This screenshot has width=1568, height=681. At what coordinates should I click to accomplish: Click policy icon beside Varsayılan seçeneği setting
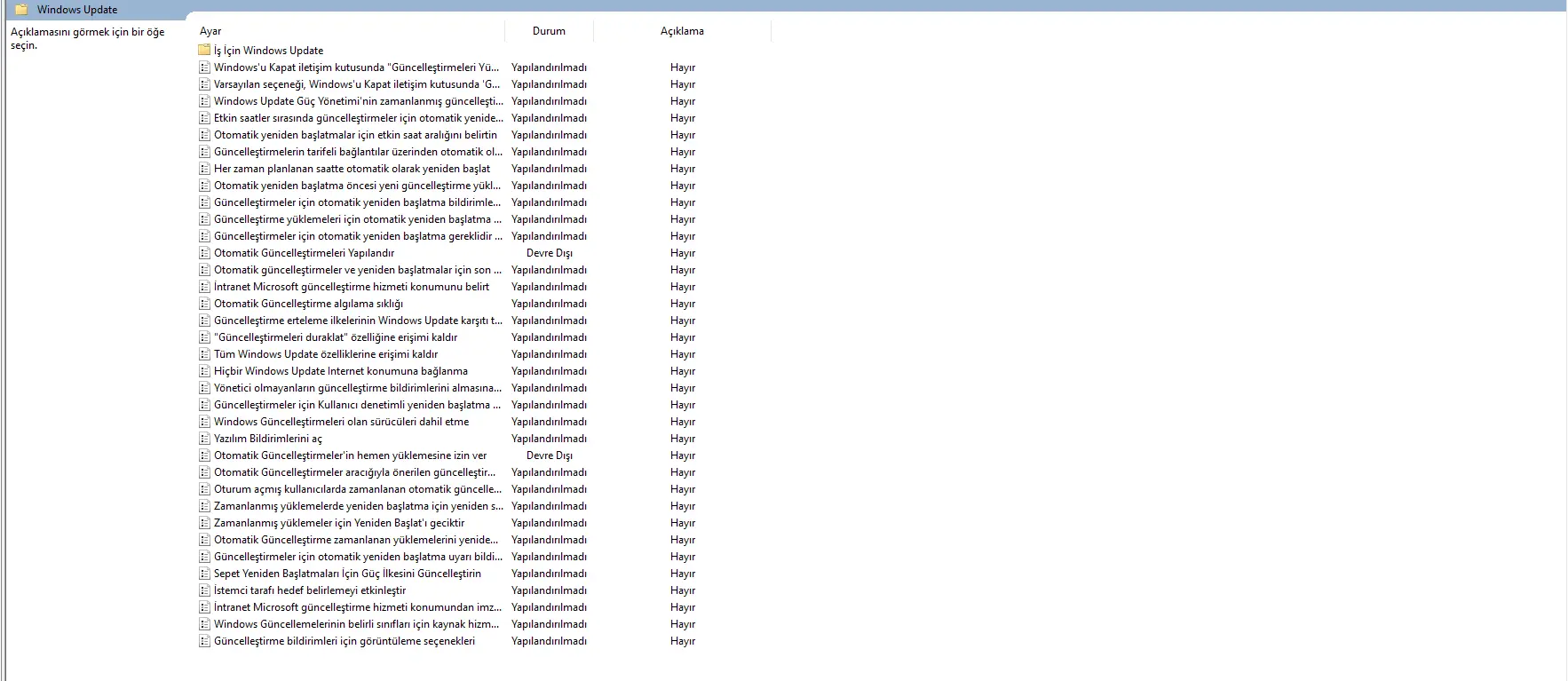tap(204, 84)
